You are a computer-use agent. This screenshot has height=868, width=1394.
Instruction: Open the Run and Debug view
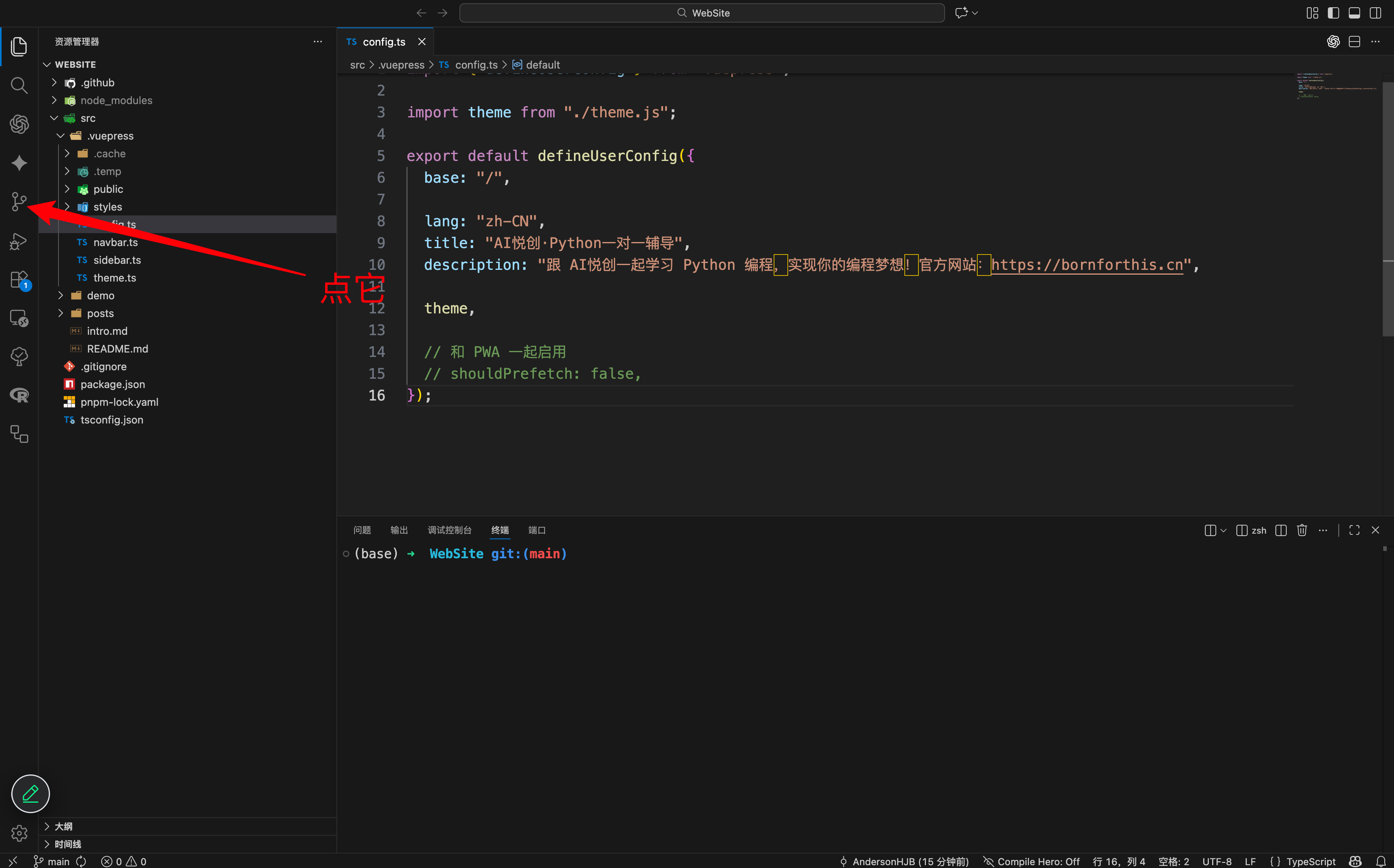pyautogui.click(x=19, y=241)
